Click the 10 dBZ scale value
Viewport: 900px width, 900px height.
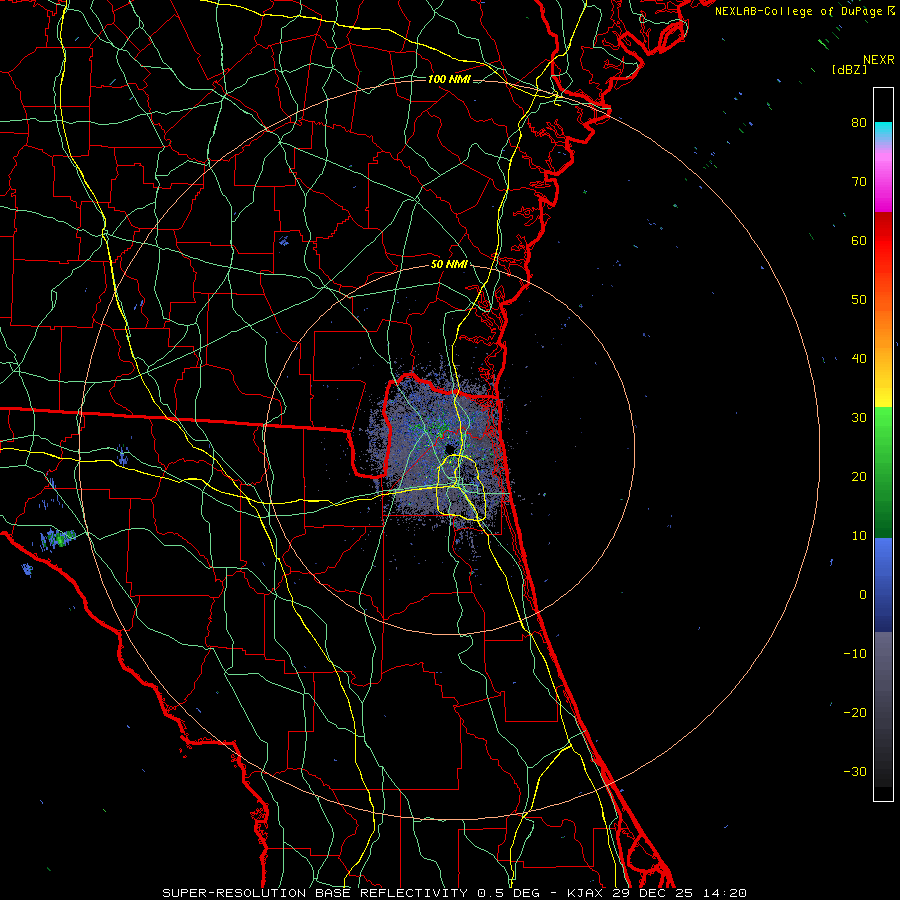(859, 536)
